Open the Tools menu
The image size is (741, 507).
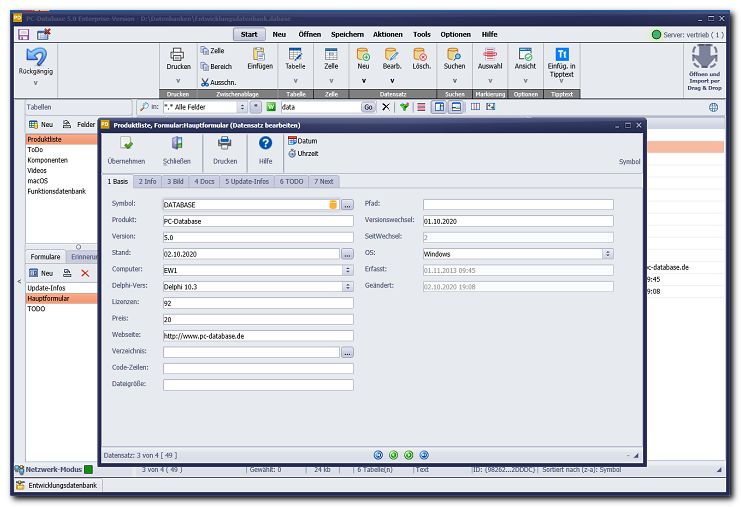click(x=422, y=34)
